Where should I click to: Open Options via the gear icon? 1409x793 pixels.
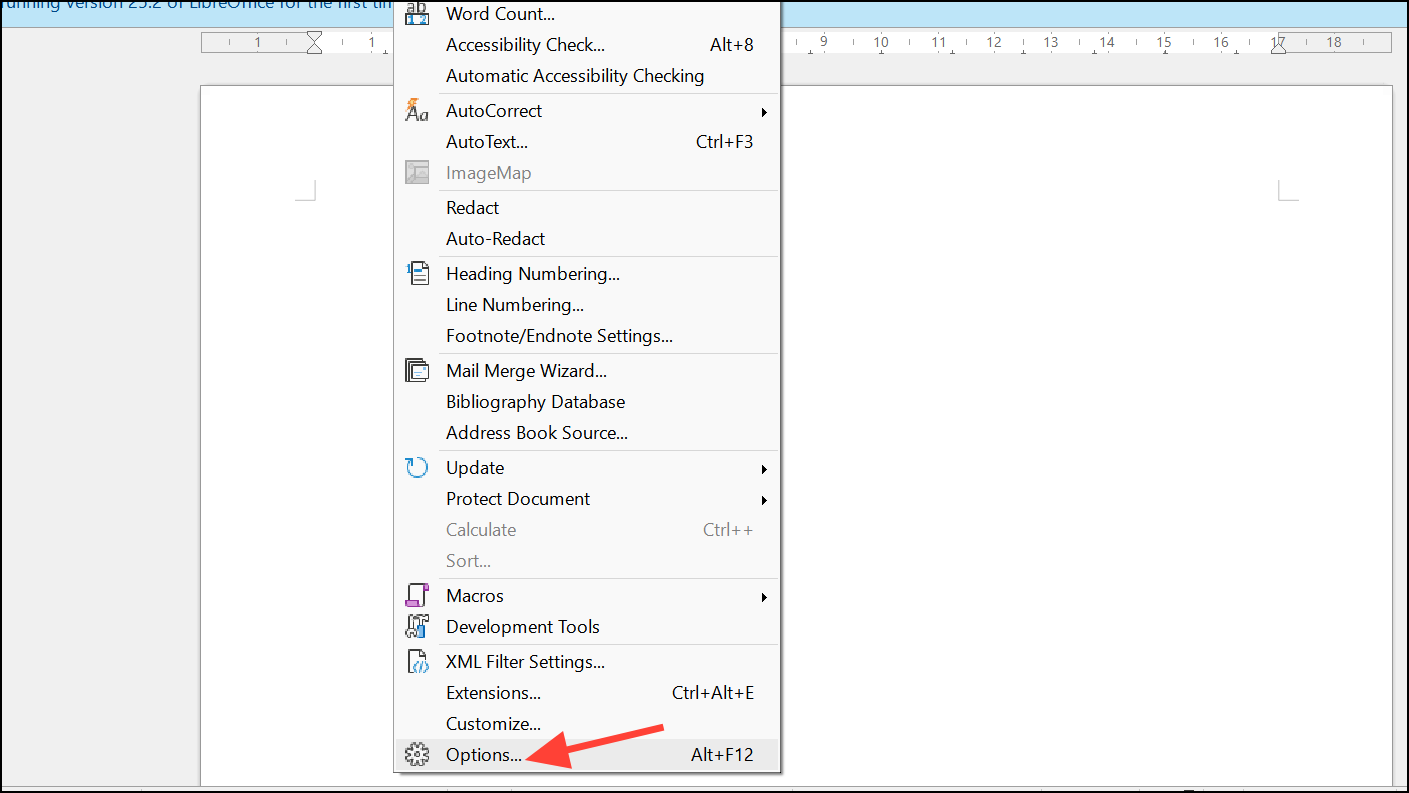(x=417, y=754)
